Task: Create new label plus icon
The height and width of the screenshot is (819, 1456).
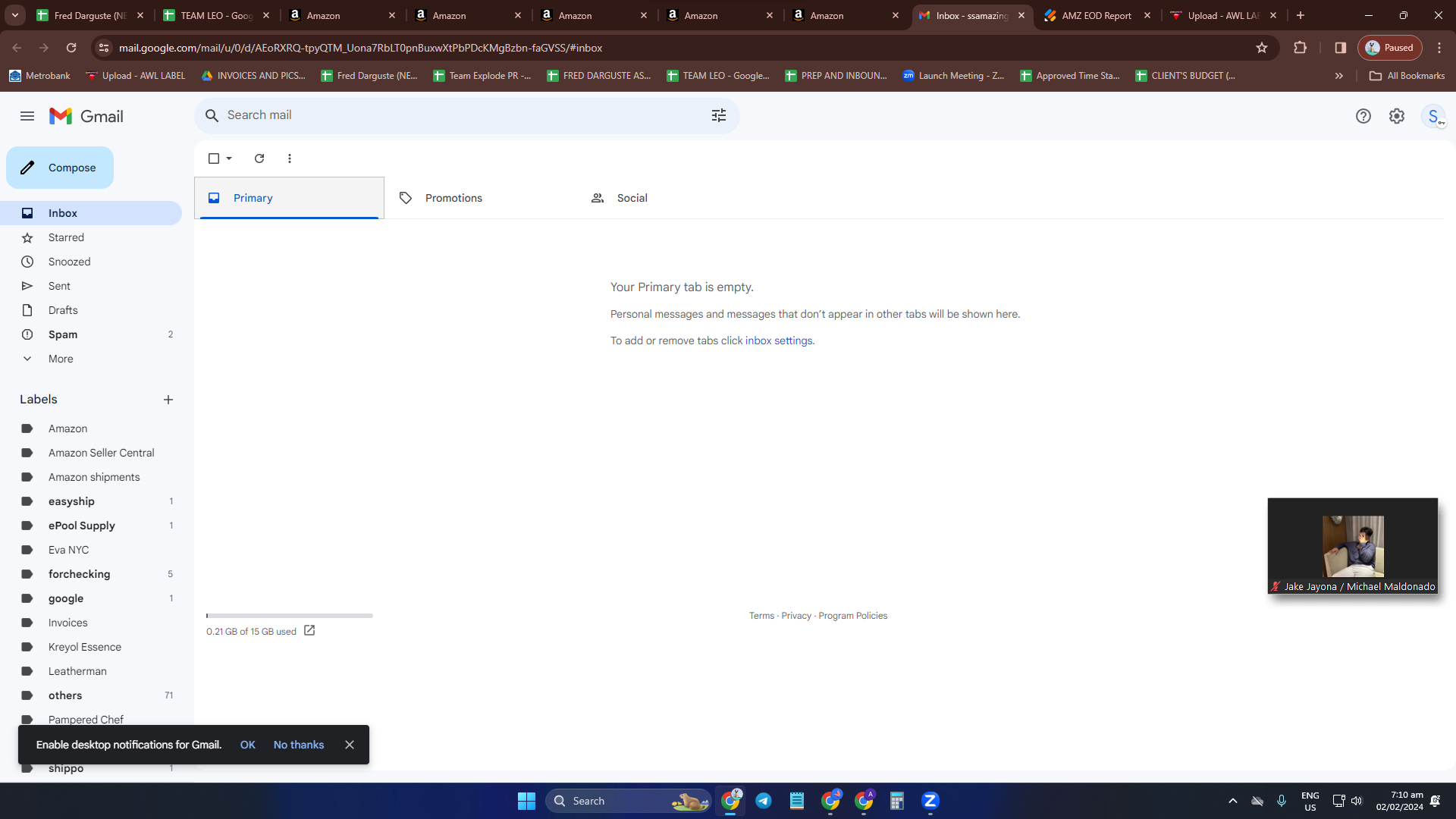Action: (168, 400)
